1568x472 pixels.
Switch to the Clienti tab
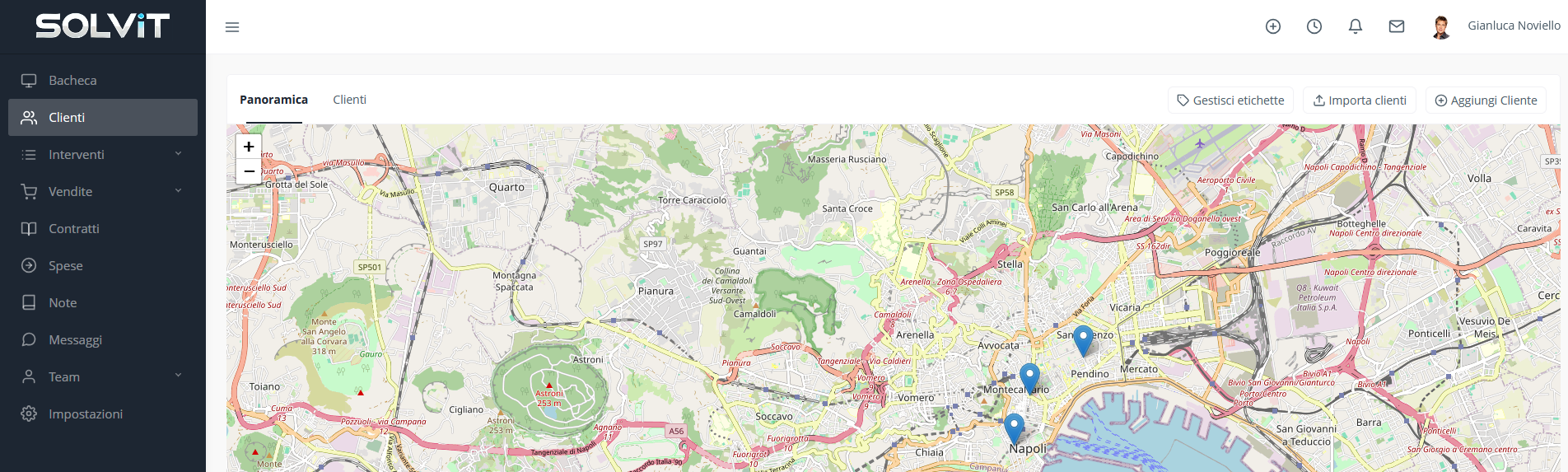click(349, 100)
